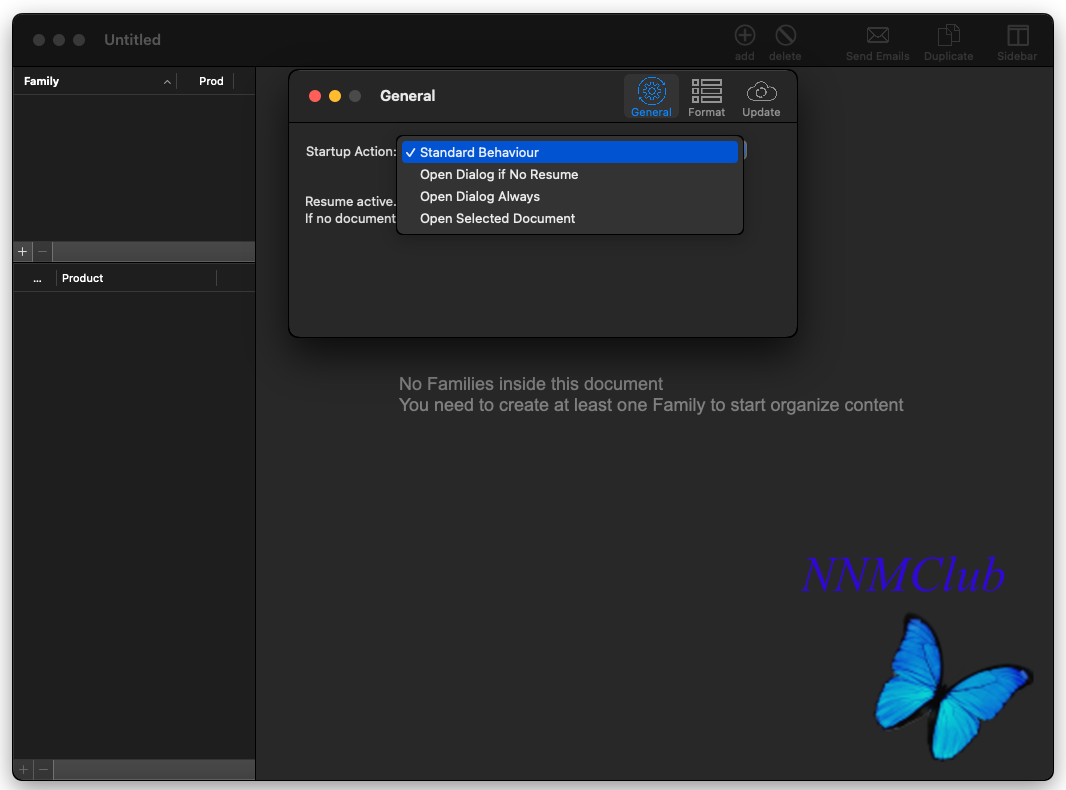
Task: Click the add icon in toolbar
Action: pyautogui.click(x=744, y=36)
